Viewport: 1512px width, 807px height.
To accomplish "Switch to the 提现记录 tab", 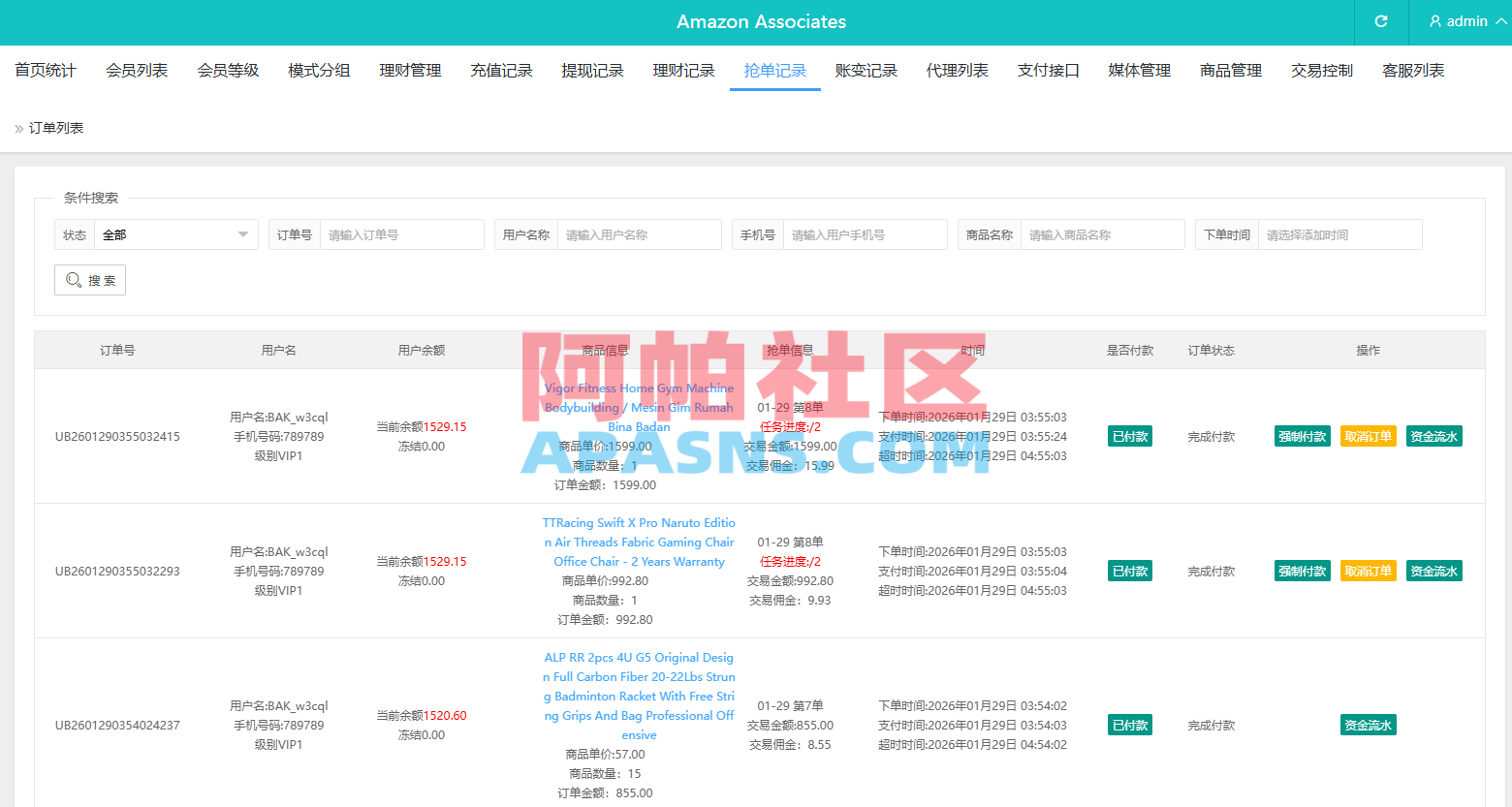I will [592, 71].
